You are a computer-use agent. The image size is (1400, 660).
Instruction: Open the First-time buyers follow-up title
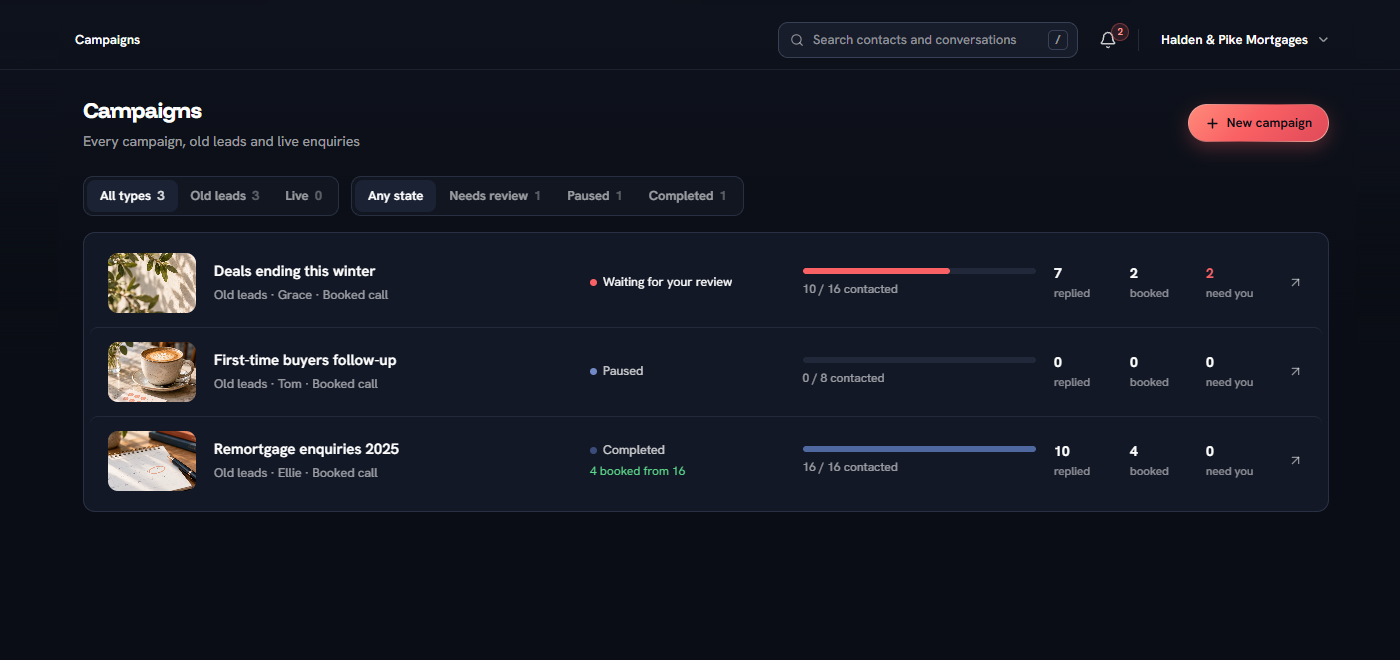coord(305,360)
